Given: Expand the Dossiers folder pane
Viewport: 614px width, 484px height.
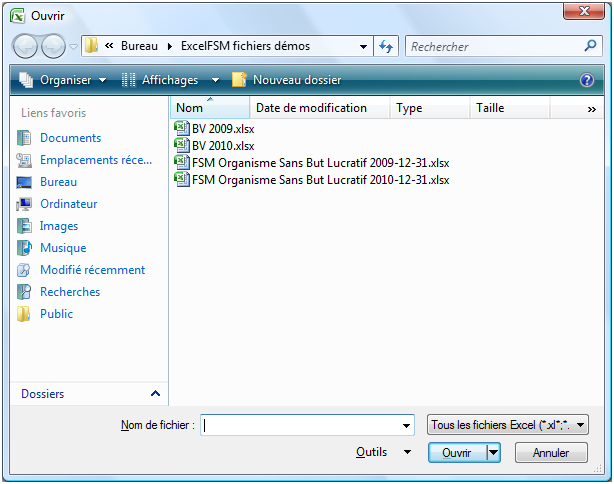Looking at the screenshot, I should [155, 394].
